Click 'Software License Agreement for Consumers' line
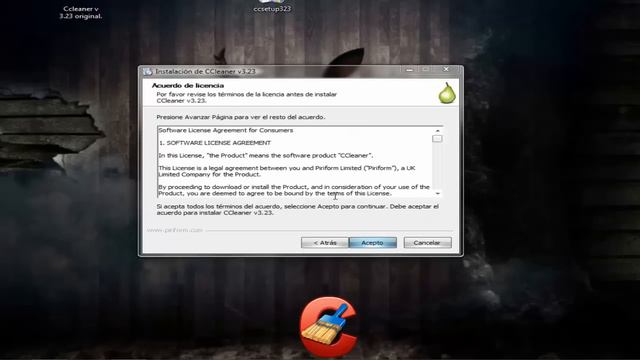This screenshot has width=640, height=360. pos(226,130)
